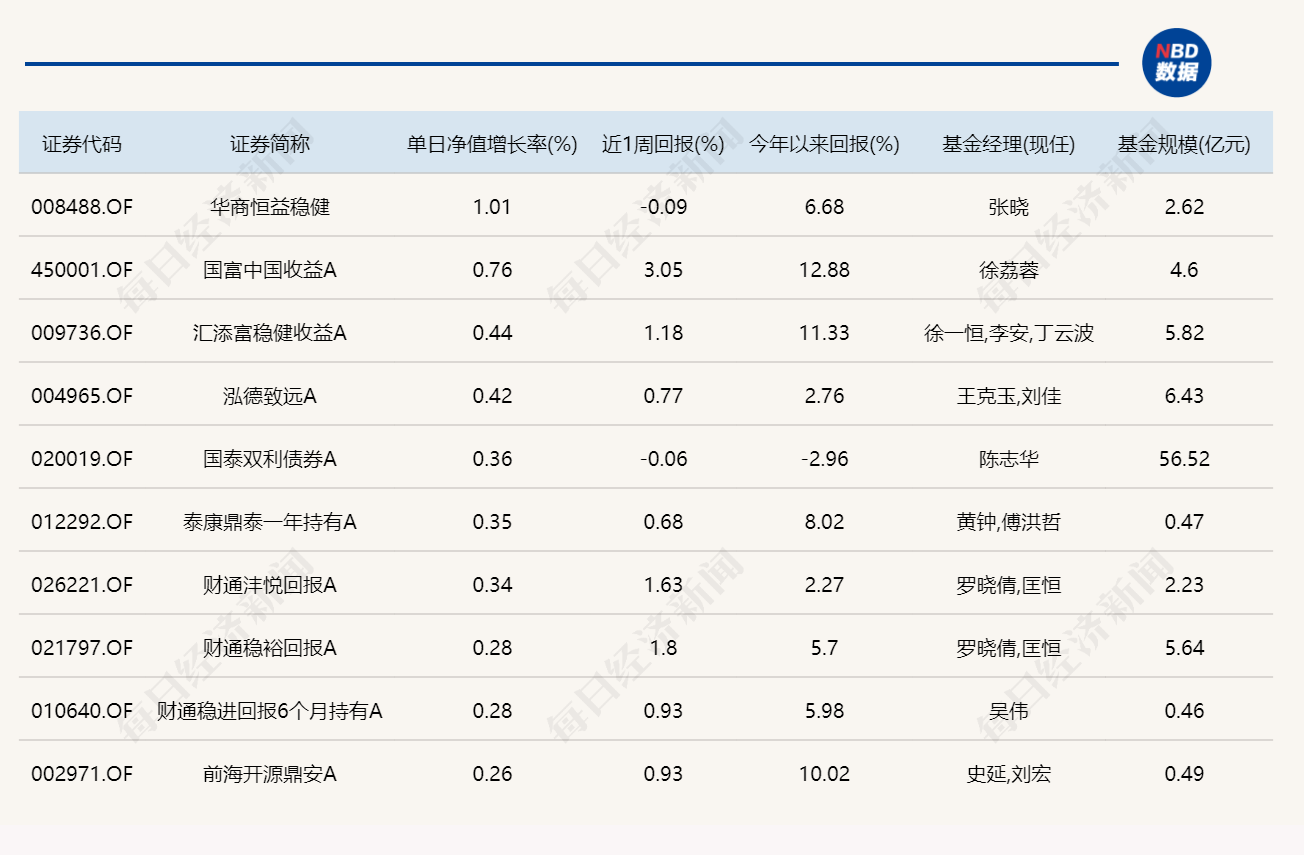Select fund manager 吴伟
Image resolution: width=1304 pixels, height=855 pixels.
coord(1008,711)
